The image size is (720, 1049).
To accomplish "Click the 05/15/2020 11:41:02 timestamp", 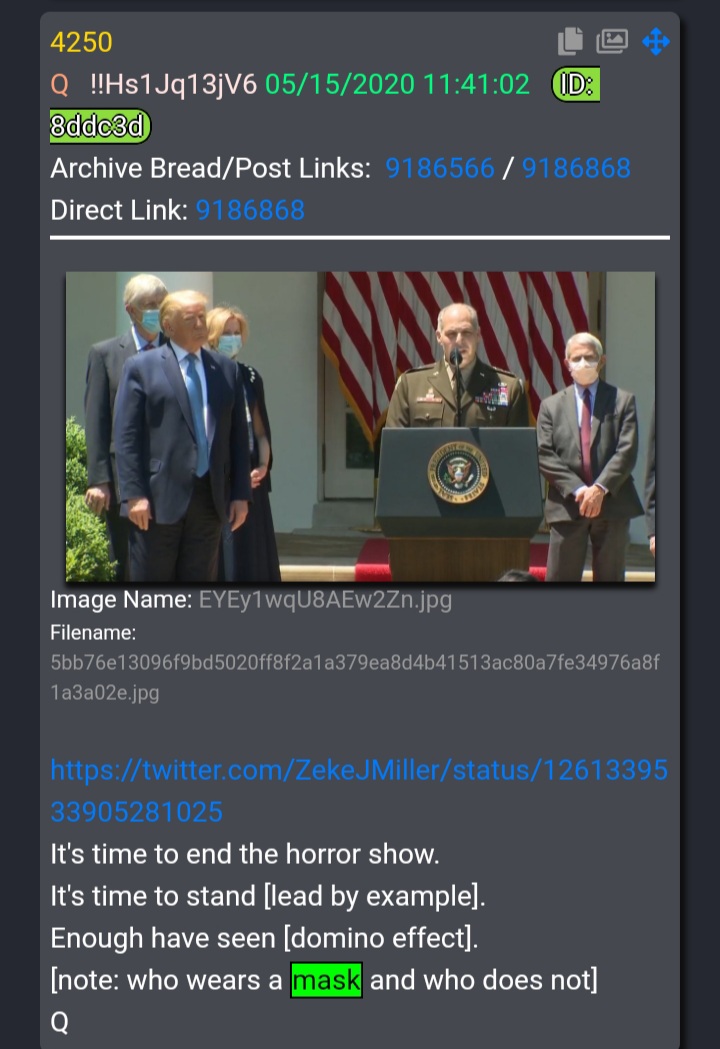I will point(397,84).
